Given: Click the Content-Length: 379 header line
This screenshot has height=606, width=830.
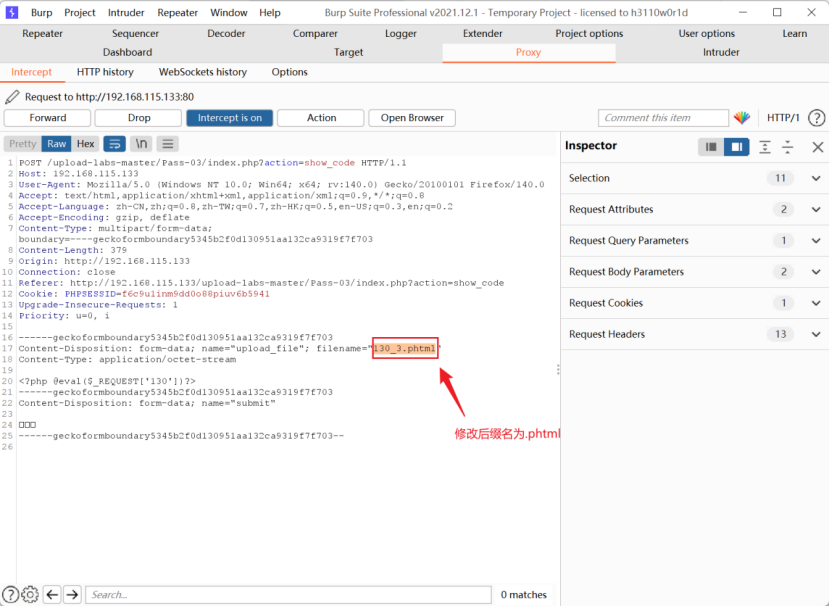Looking at the screenshot, I should point(73,250).
